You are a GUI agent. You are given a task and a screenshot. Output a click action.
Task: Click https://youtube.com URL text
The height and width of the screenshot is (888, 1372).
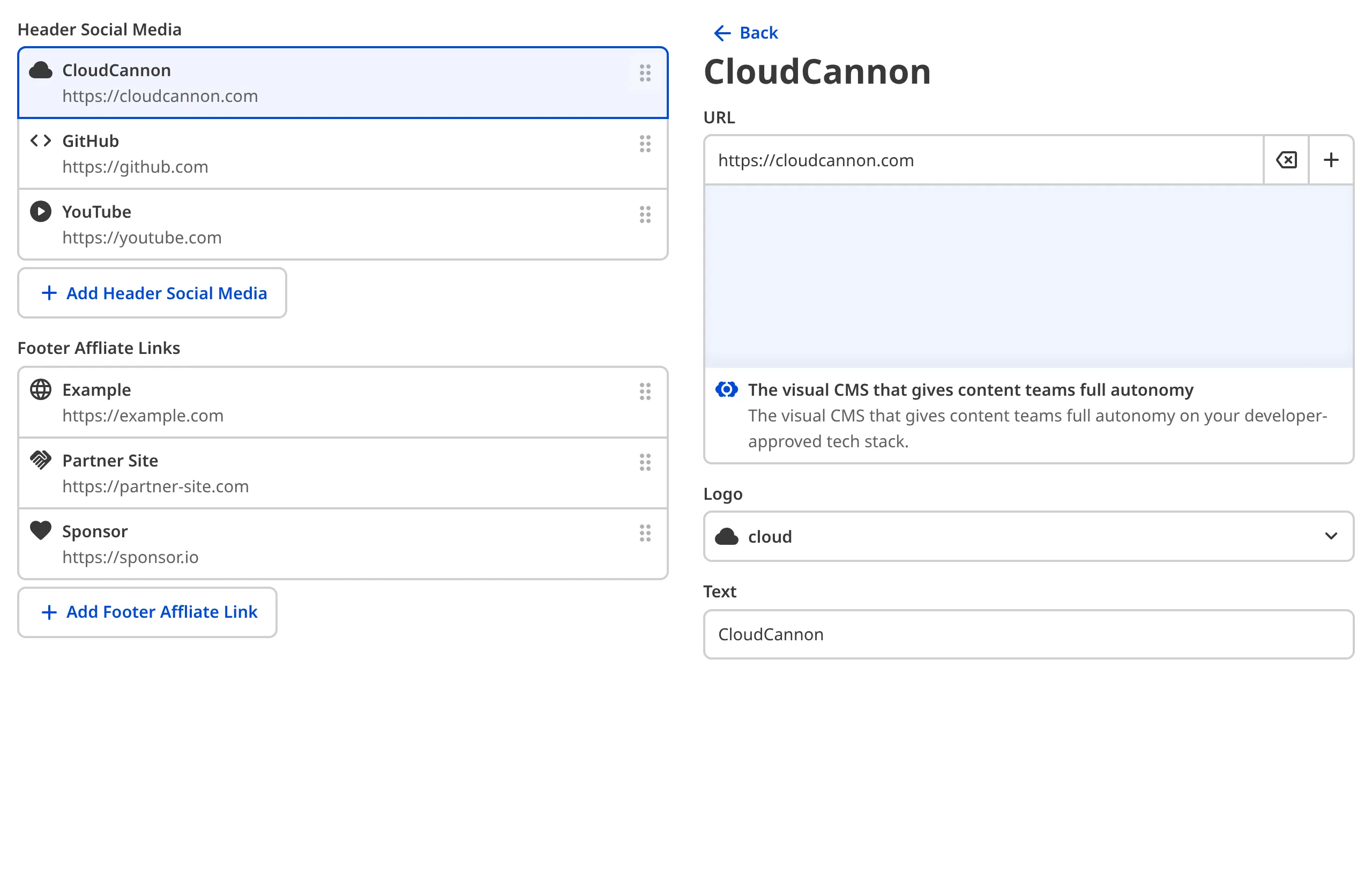[141, 238]
